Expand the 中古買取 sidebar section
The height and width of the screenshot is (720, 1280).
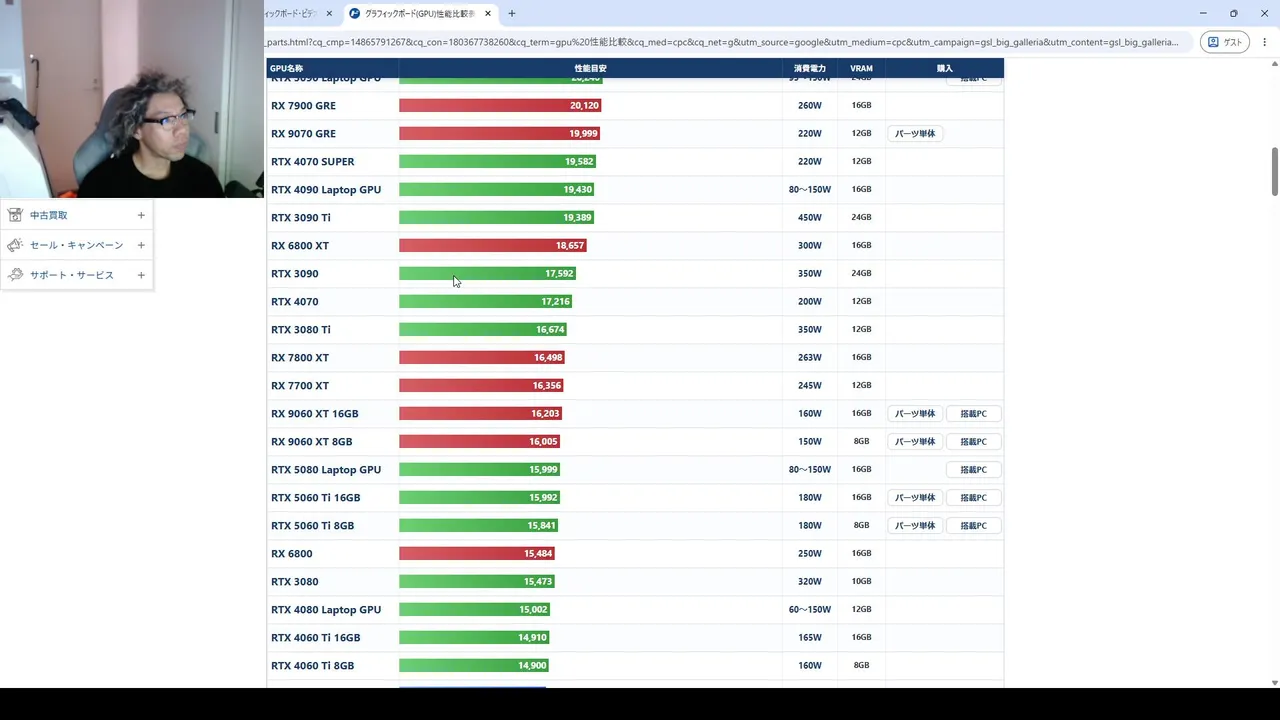pos(141,215)
